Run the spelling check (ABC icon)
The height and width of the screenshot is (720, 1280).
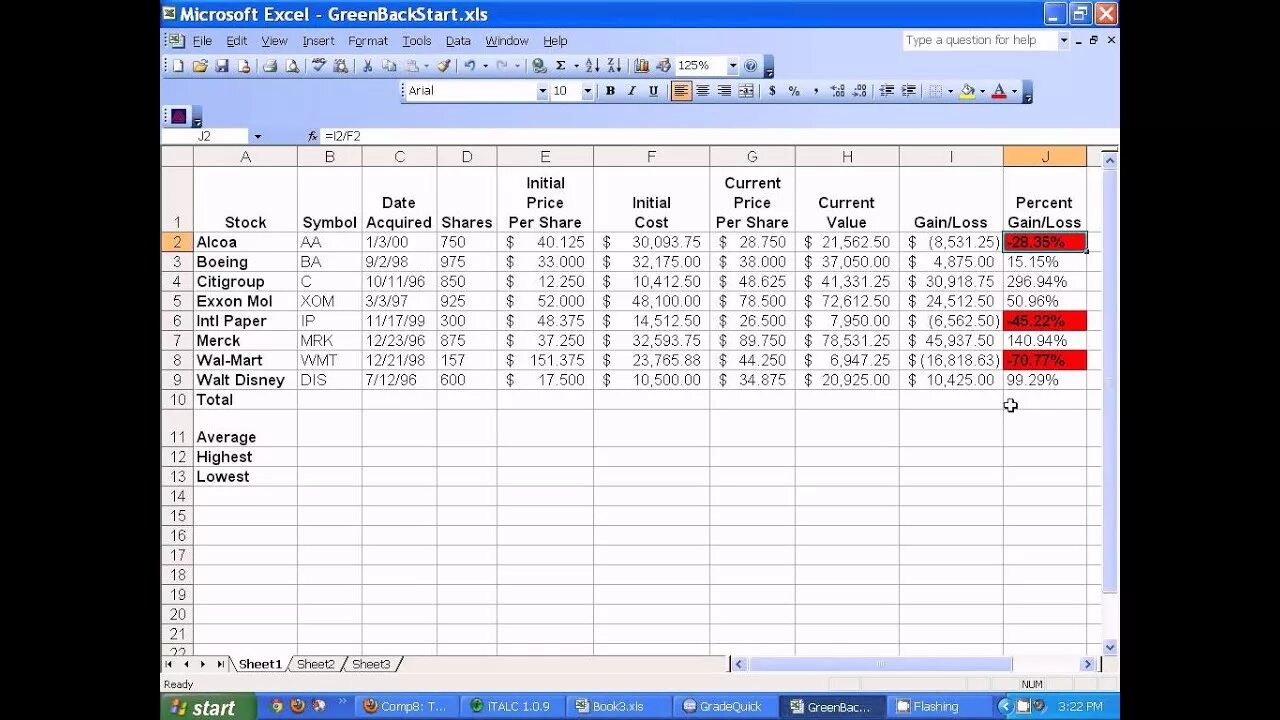coord(319,66)
